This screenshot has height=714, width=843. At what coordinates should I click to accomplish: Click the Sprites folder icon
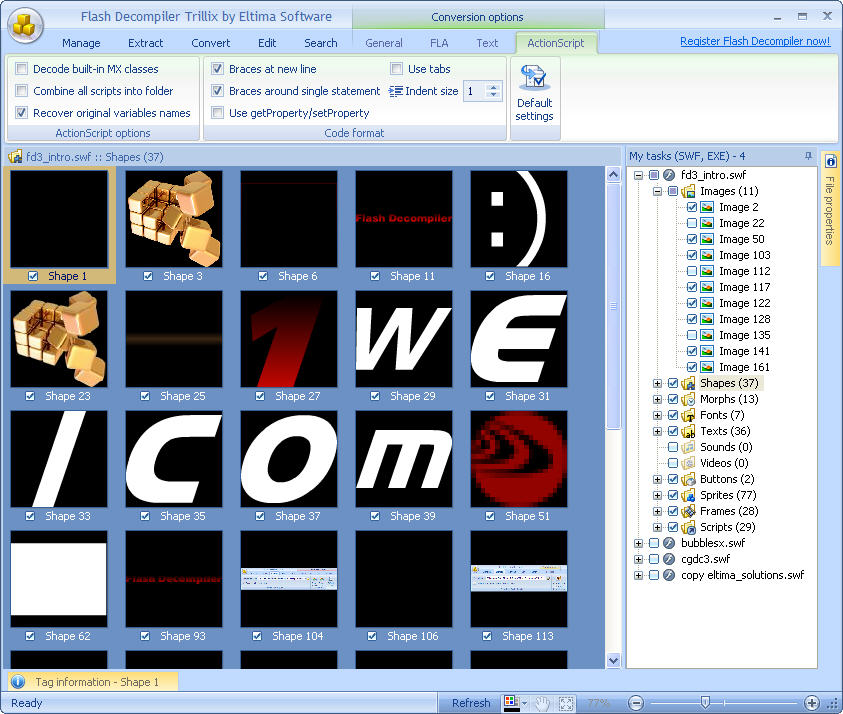pyautogui.click(x=688, y=495)
